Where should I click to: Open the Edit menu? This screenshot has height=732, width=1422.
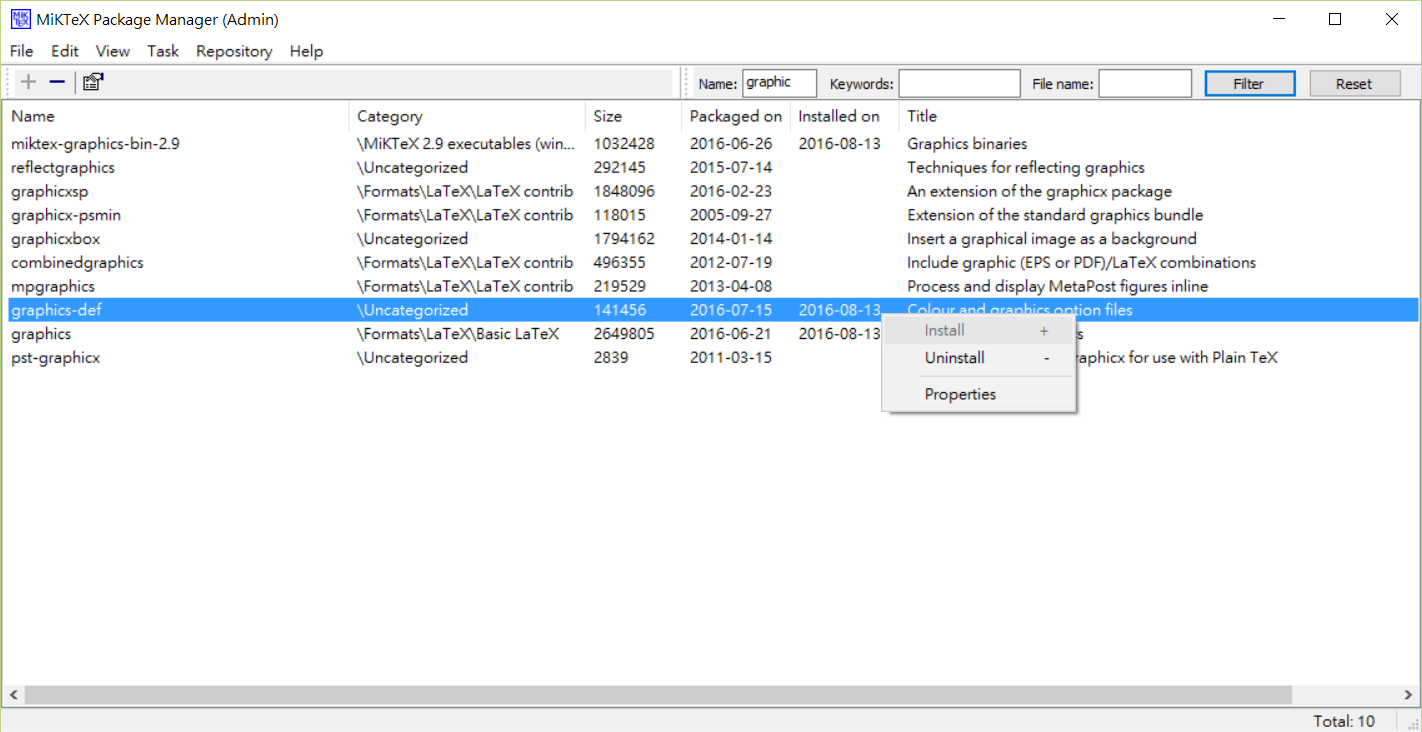[65, 51]
